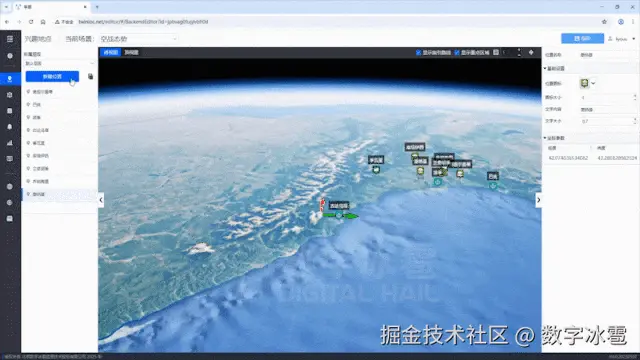
Task: Toggle the first blue checkbox in the viewport toolbar
Action: (x=418, y=53)
